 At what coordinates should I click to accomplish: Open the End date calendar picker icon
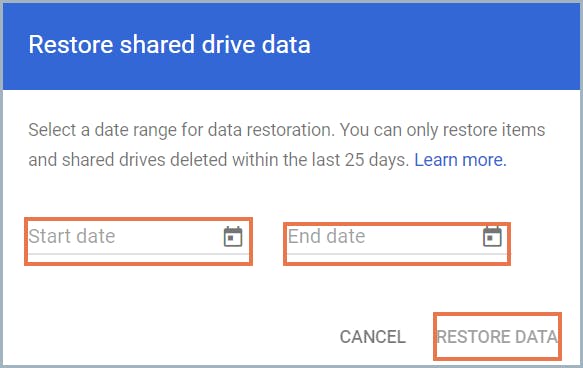492,236
